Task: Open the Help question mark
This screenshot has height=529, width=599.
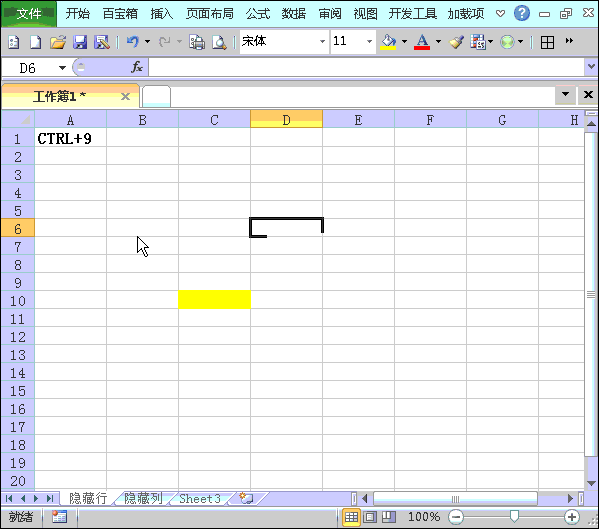Action: (x=521, y=14)
